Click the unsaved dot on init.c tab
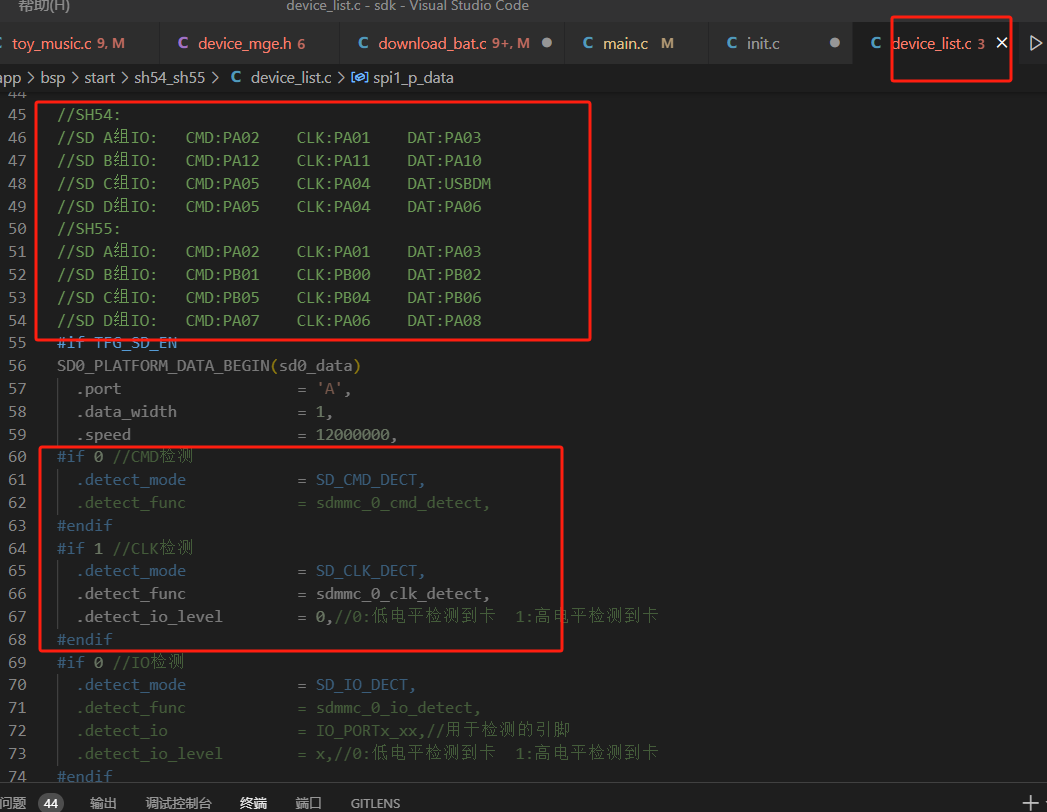The height and width of the screenshot is (812, 1047). coord(835,43)
